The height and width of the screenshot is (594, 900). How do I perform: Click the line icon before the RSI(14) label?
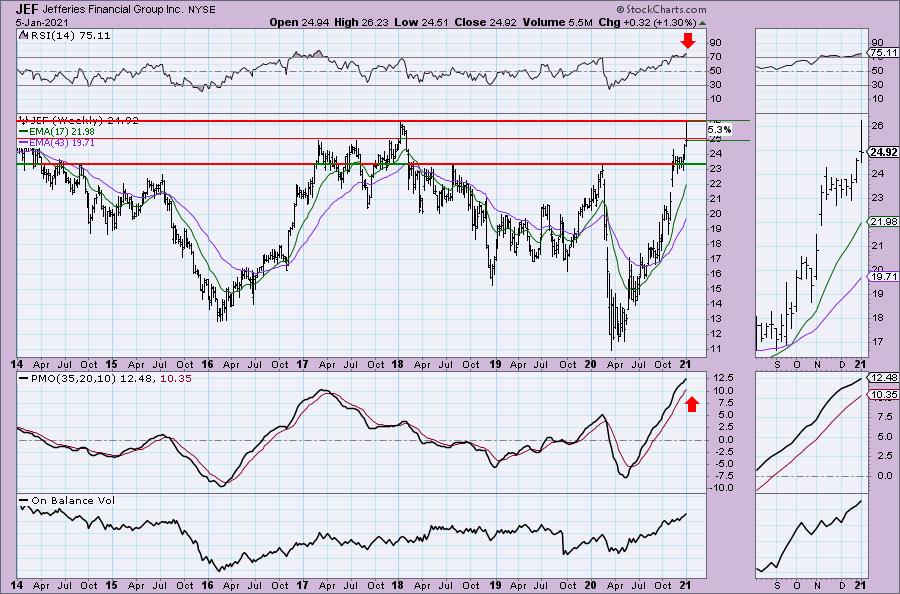24,35
